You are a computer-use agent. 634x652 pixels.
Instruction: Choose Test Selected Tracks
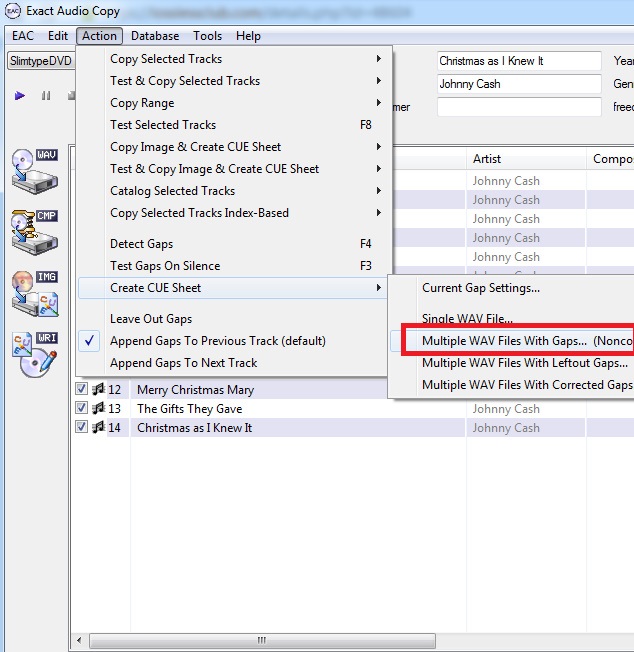[x=233, y=125]
